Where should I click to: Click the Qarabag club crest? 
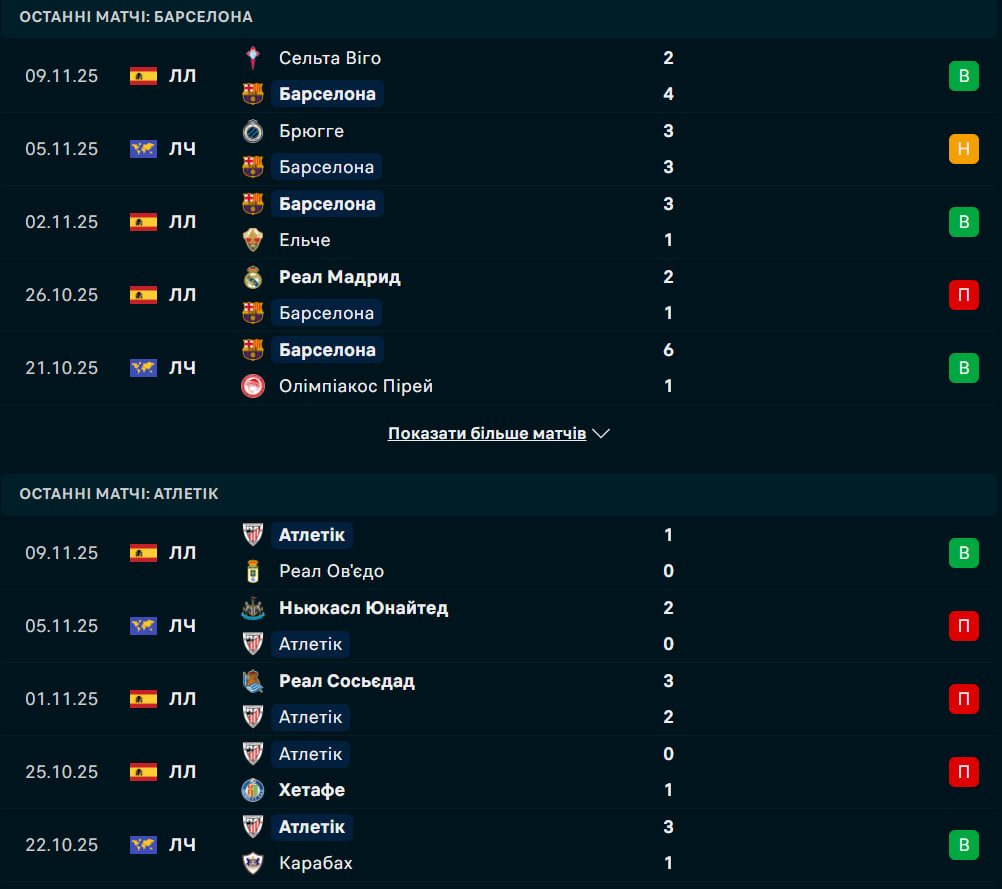pyautogui.click(x=253, y=863)
